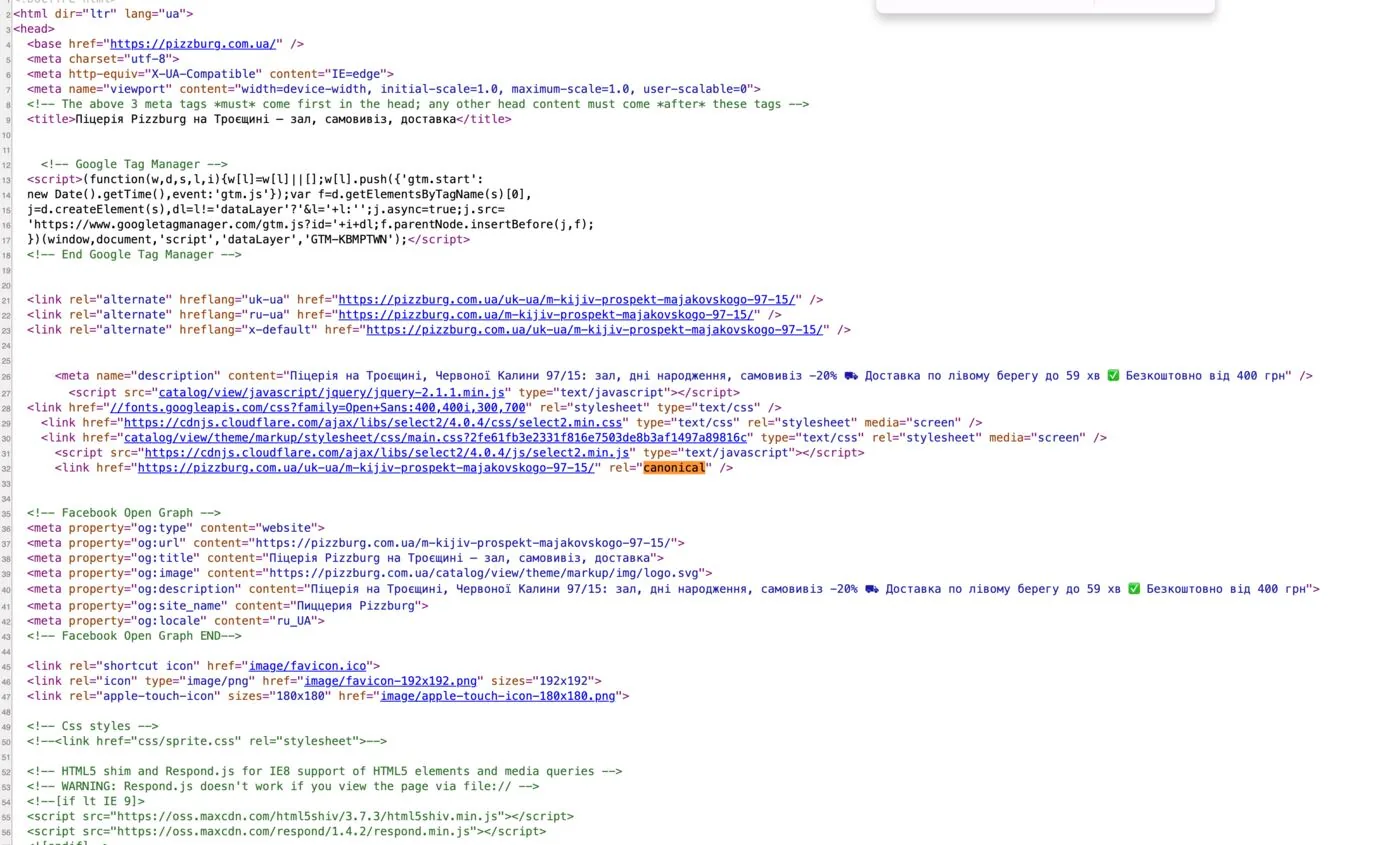
Task: Open the x-default hreflang alternate URL
Action: point(595,329)
